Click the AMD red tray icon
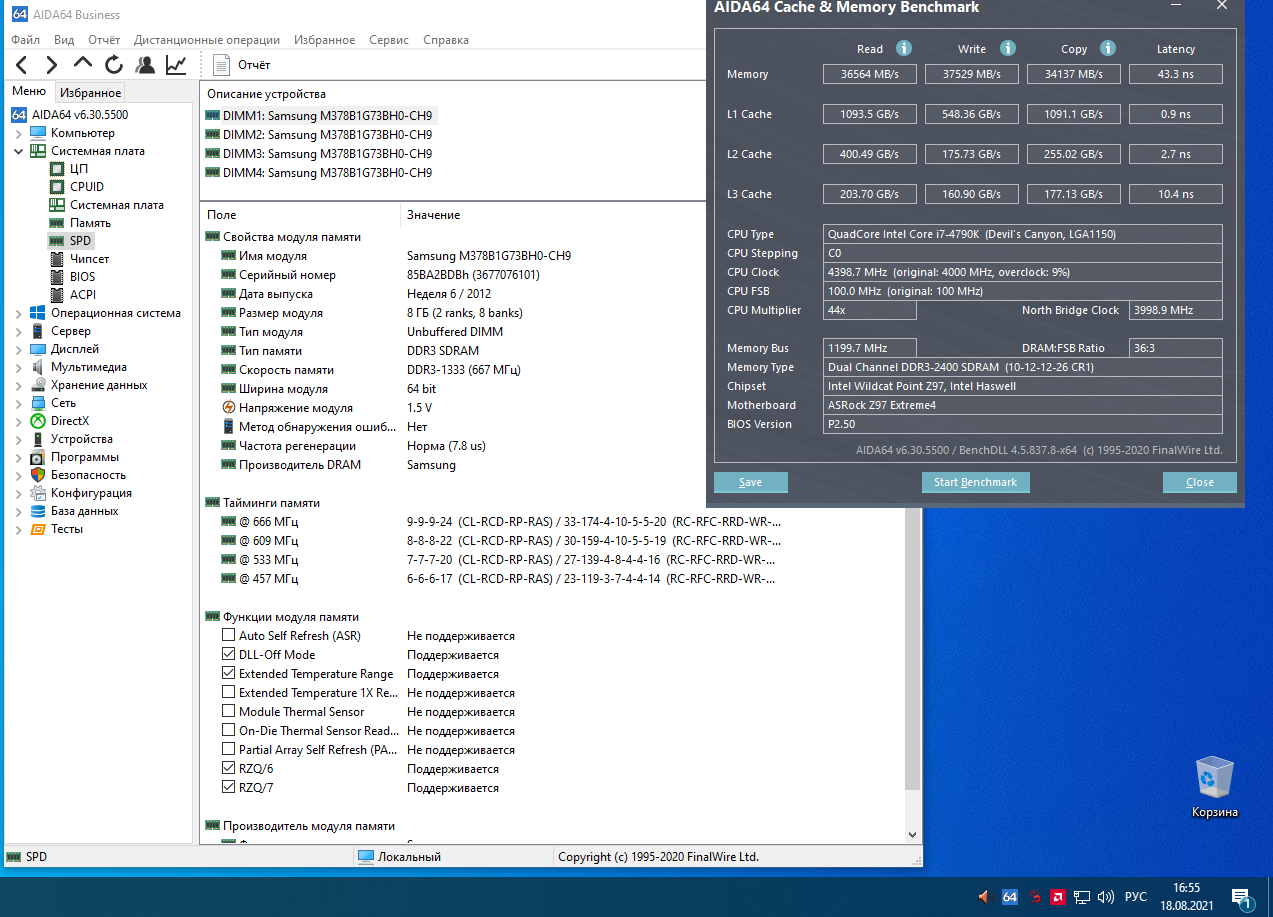 [1057, 897]
